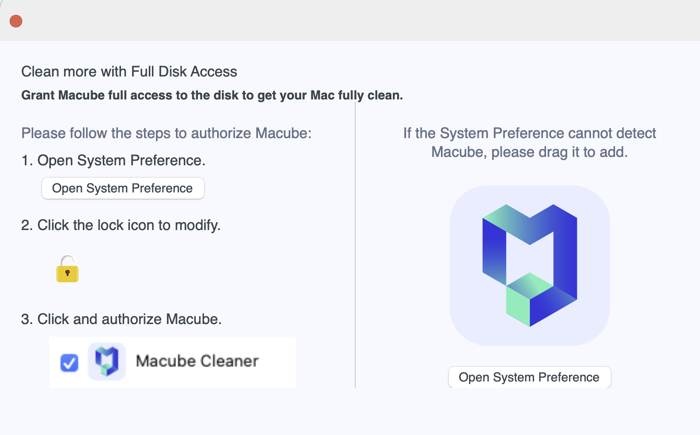Click the vertical divider between the two panes

tap(355, 245)
